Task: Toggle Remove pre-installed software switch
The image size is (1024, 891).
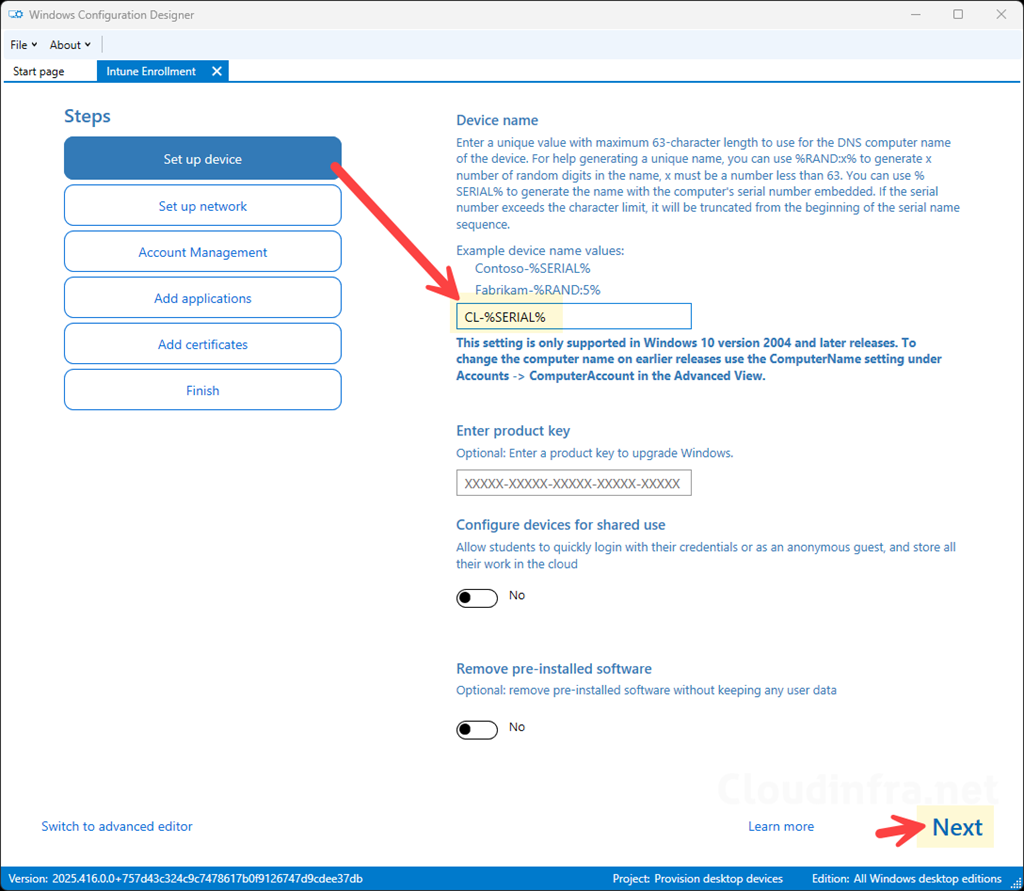Action: (x=477, y=729)
